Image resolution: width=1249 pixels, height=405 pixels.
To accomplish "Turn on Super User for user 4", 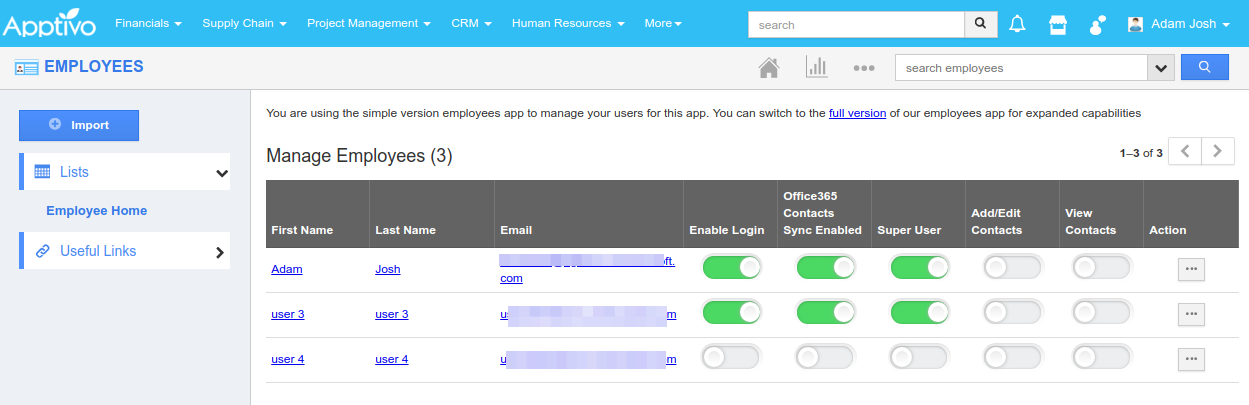I will click(x=919, y=358).
